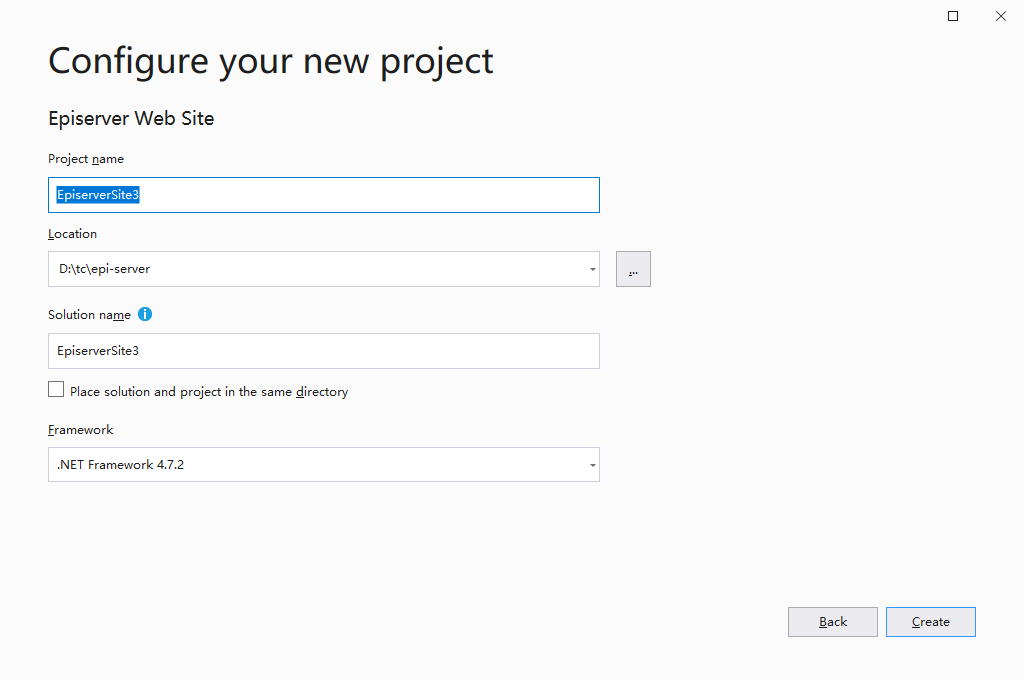
Task: Click the 'Configure your new project' heading
Action: tap(271, 62)
